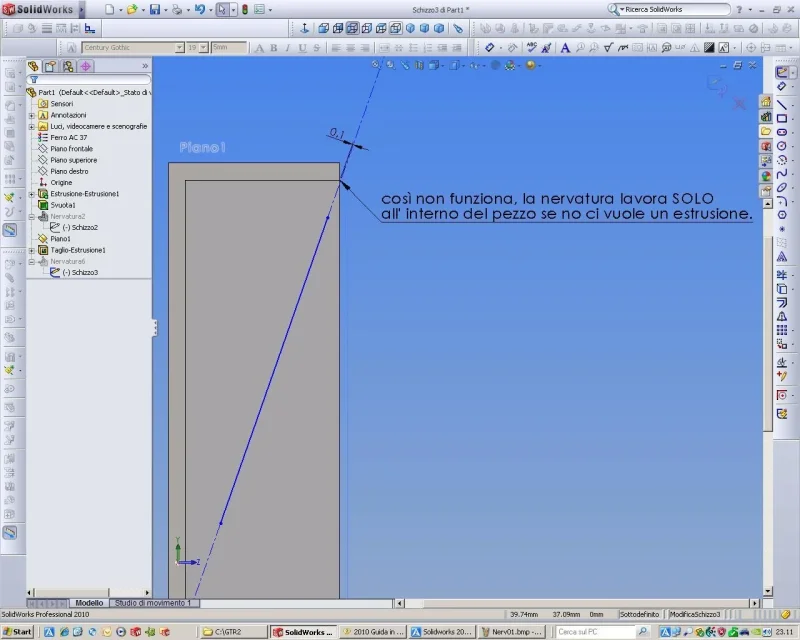Select the Spline sketch tool
This screenshot has height=640, width=800.
pos(782,174)
